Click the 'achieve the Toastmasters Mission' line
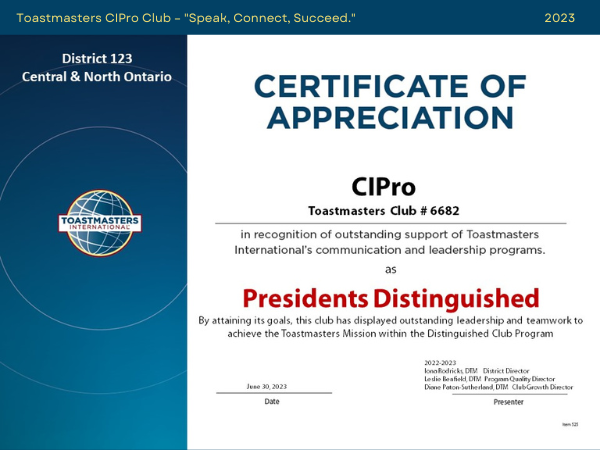 coord(390,334)
